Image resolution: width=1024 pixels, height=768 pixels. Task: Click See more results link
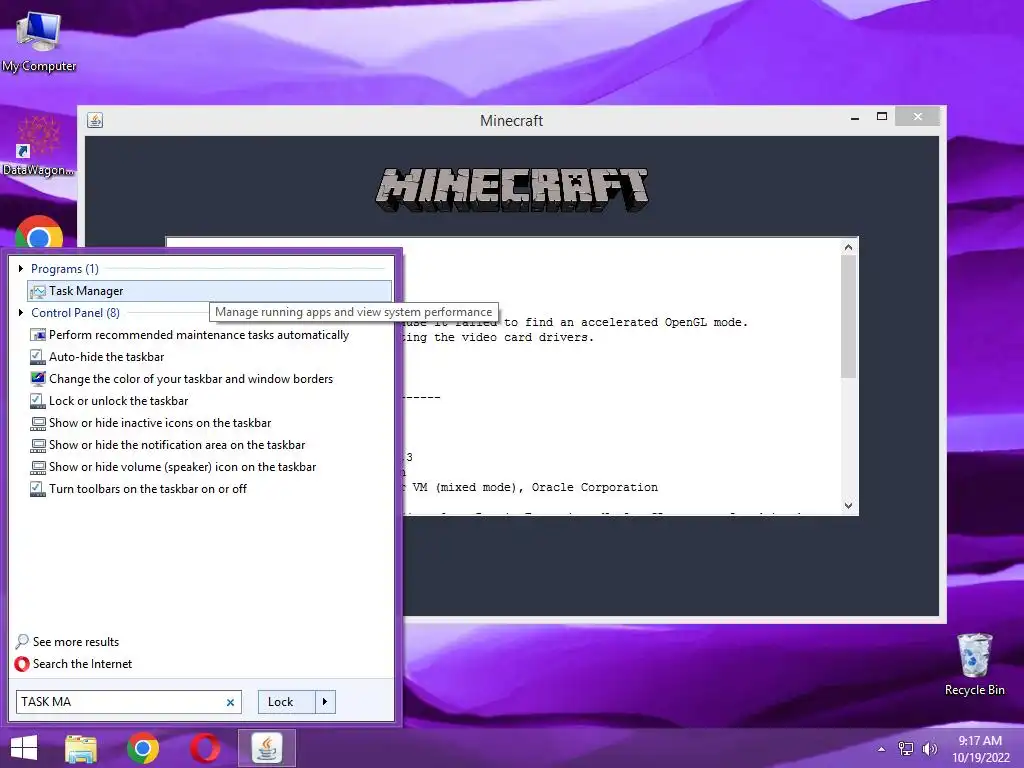(x=76, y=641)
